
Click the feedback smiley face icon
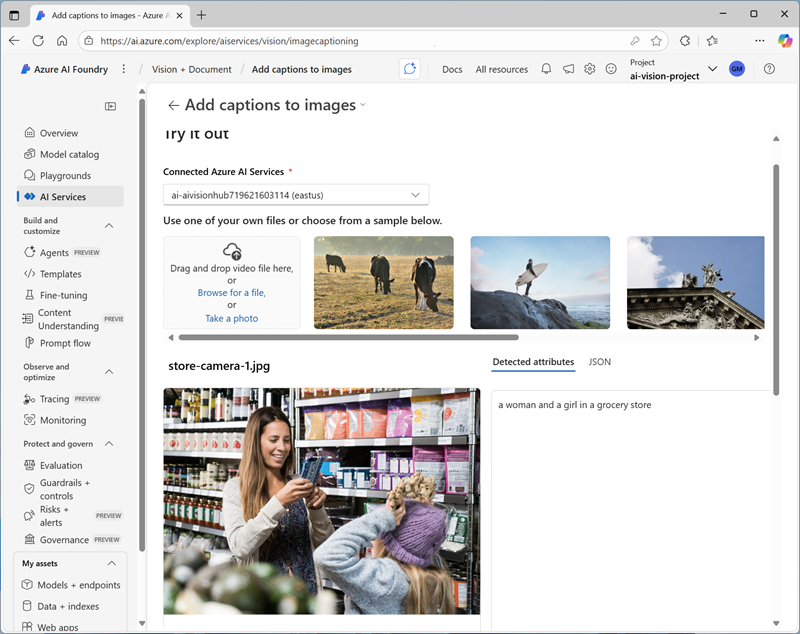(x=611, y=69)
